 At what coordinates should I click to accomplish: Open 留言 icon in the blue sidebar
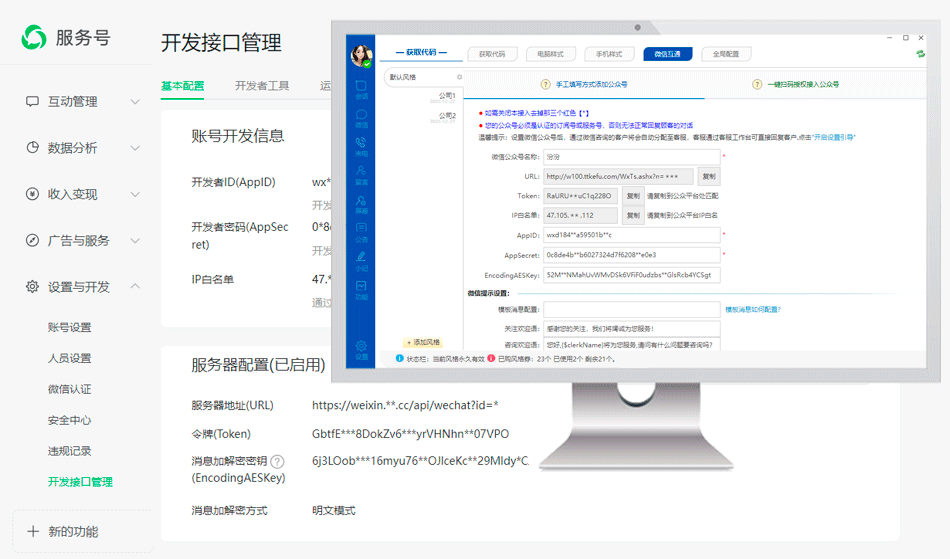tap(361, 171)
